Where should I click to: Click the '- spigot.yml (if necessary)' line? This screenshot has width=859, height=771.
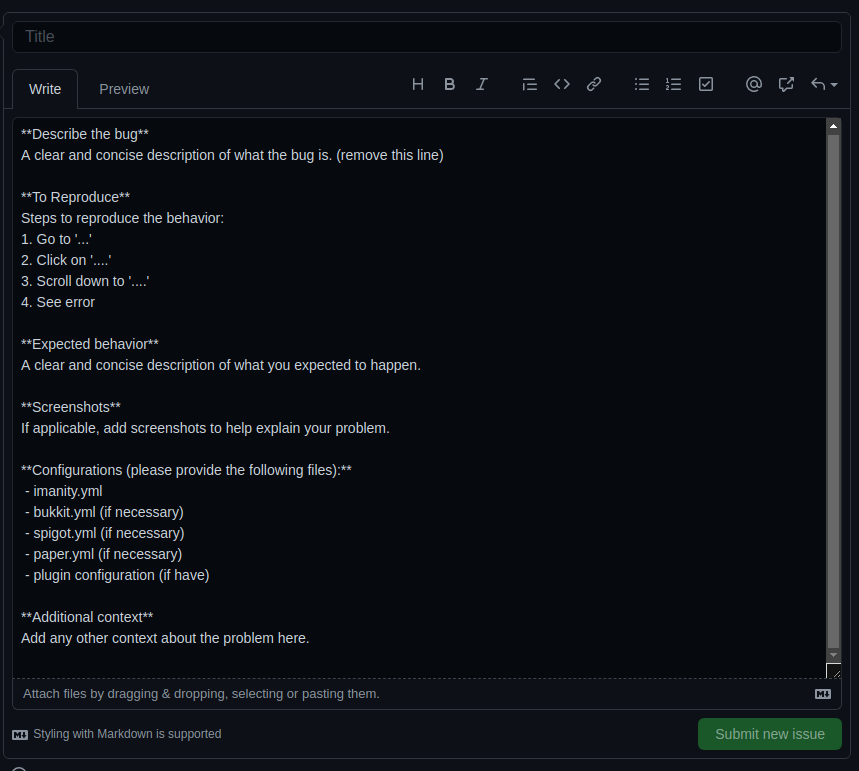tap(105, 533)
